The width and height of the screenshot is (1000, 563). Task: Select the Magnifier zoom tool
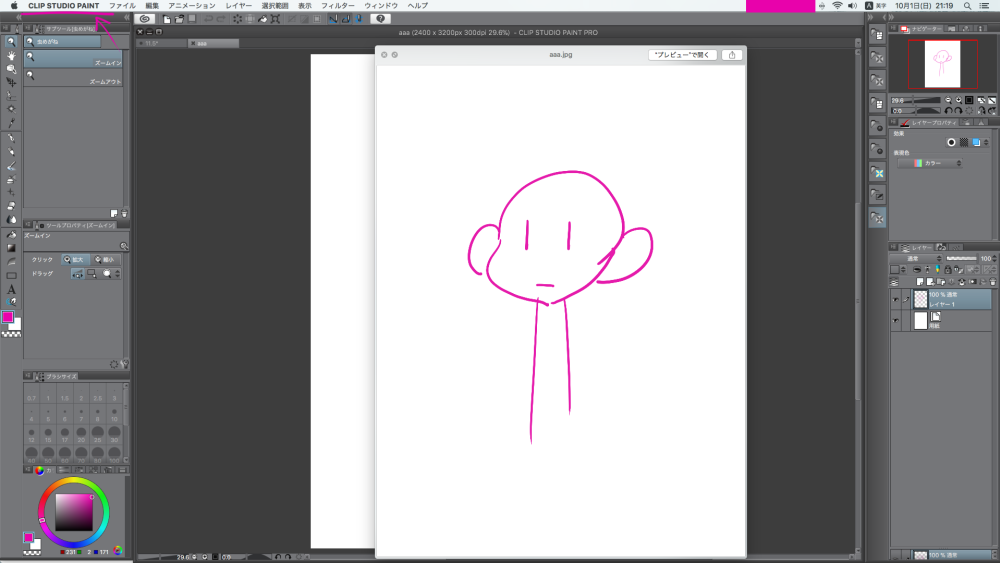11,42
